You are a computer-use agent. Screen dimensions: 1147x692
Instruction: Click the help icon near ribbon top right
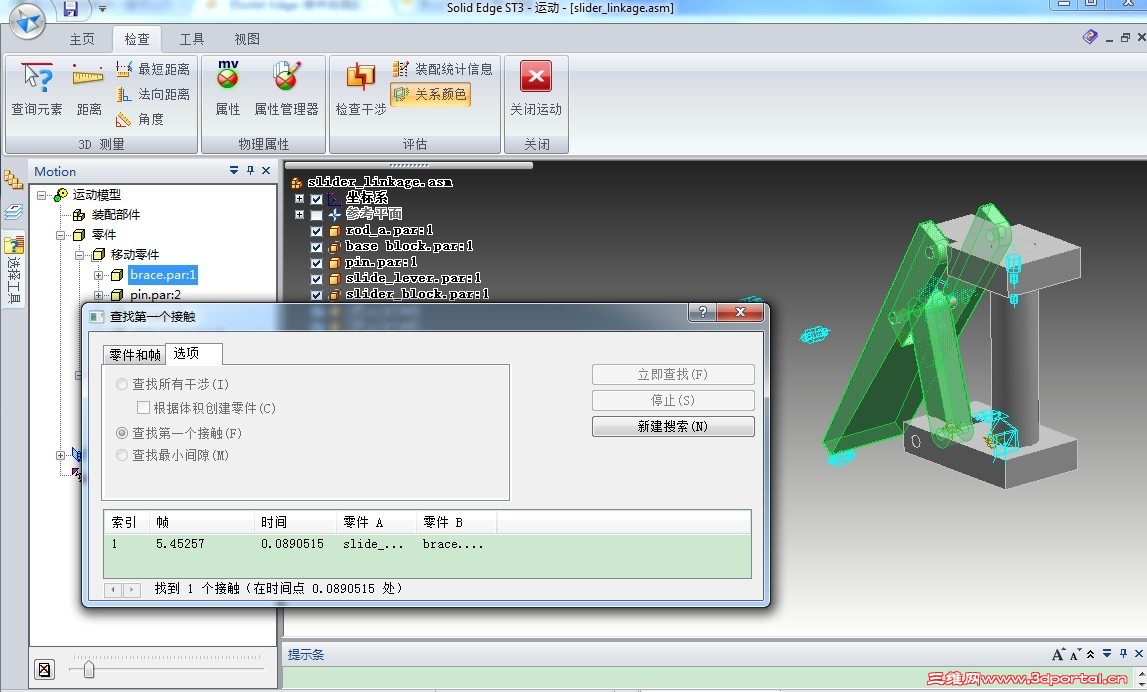[x=1090, y=37]
